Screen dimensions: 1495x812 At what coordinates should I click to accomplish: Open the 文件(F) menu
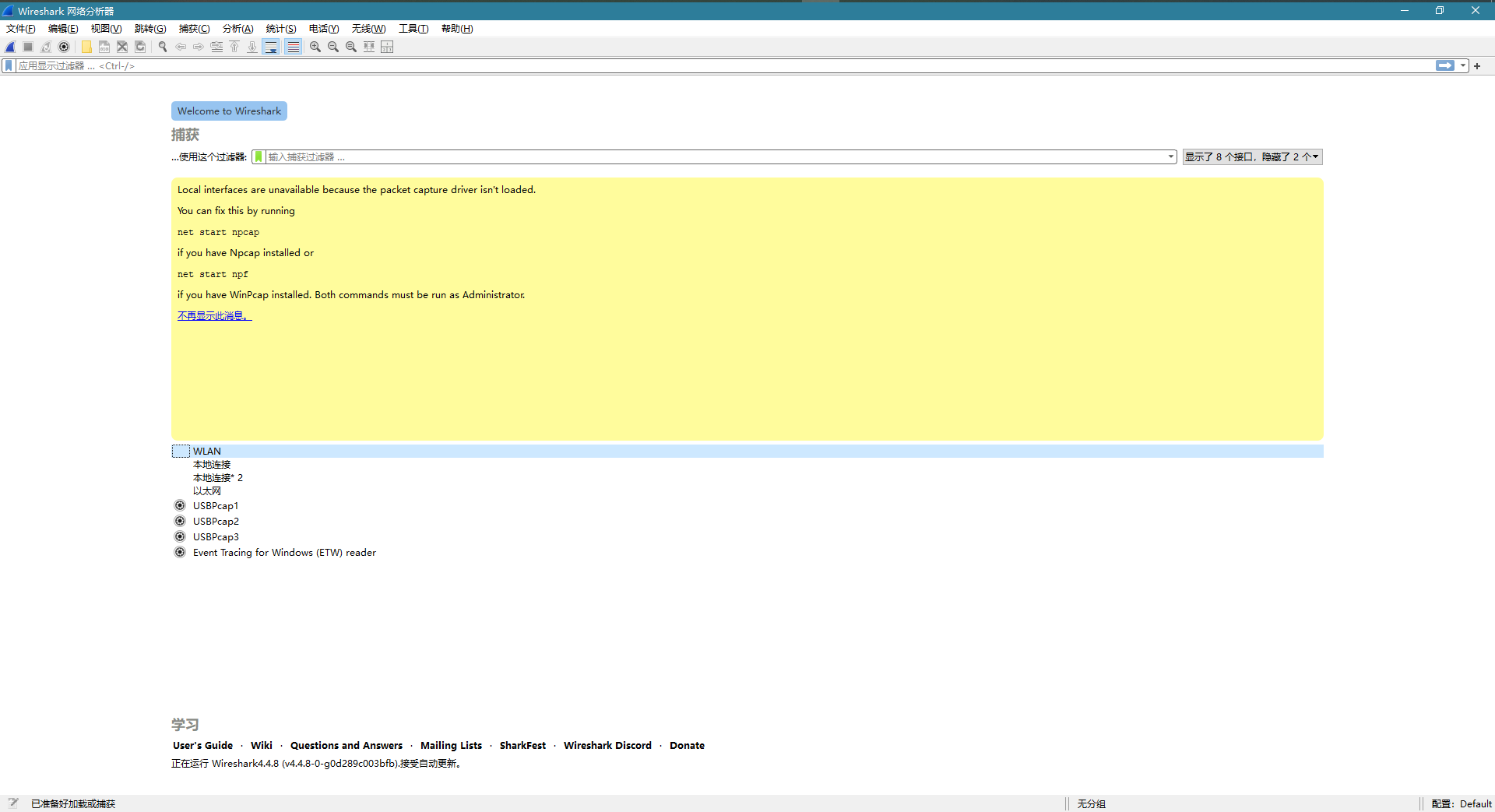point(21,29)
